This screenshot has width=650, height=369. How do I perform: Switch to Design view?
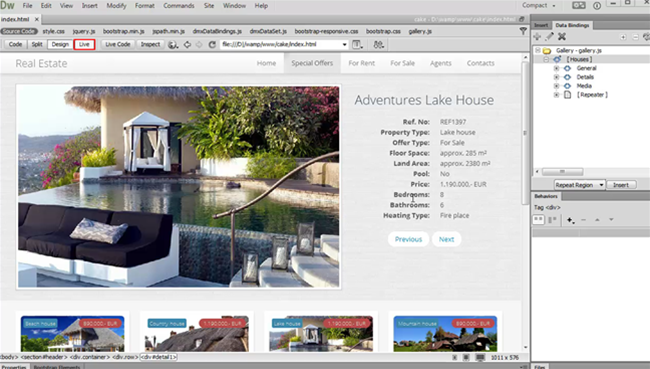60,44
